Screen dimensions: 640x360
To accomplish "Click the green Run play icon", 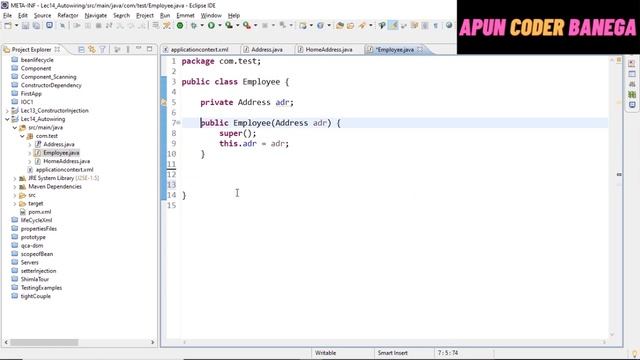I will click(x=211, y=25).
